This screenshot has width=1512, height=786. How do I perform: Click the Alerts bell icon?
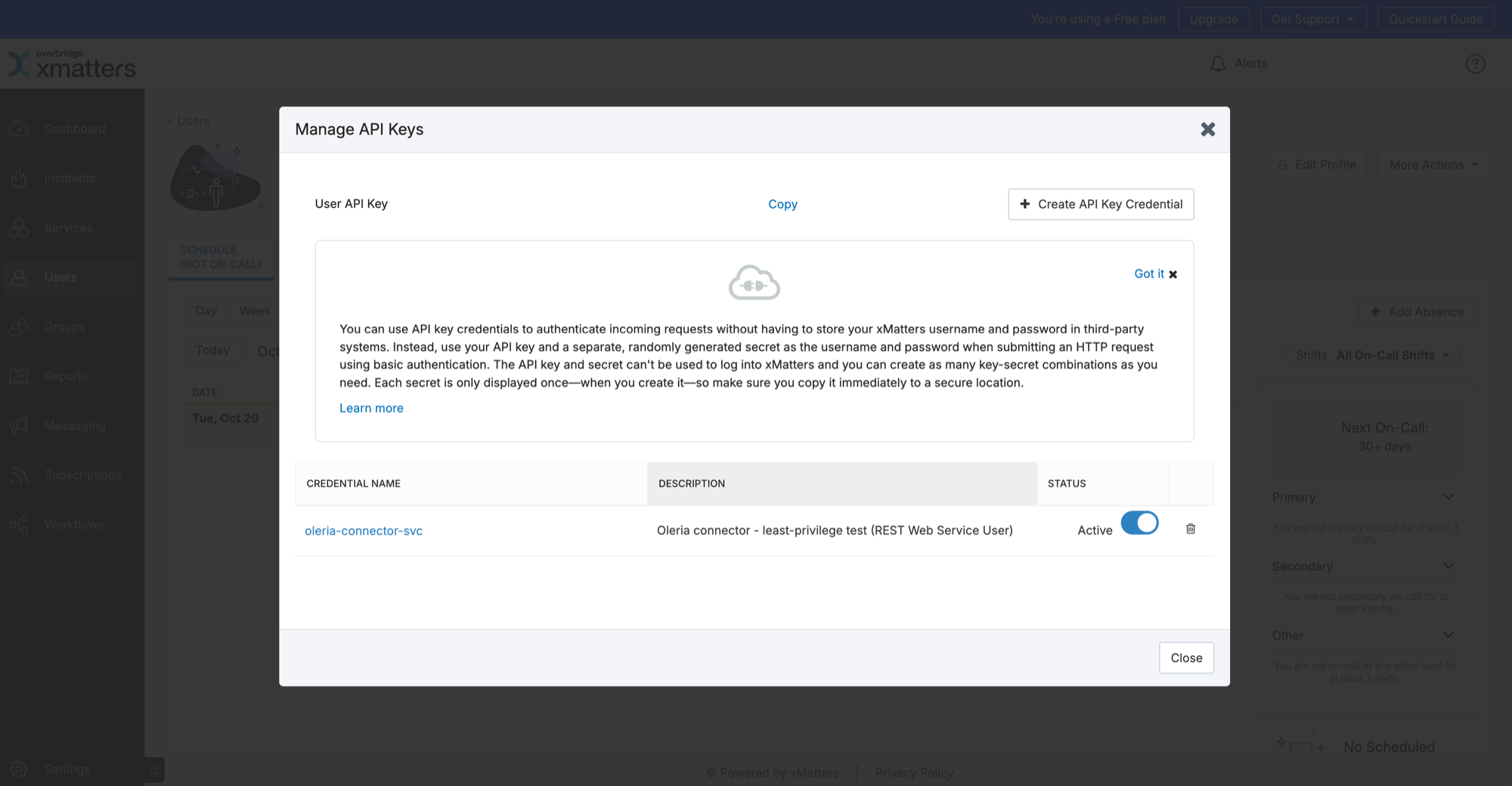click(x=1218, y=63)
